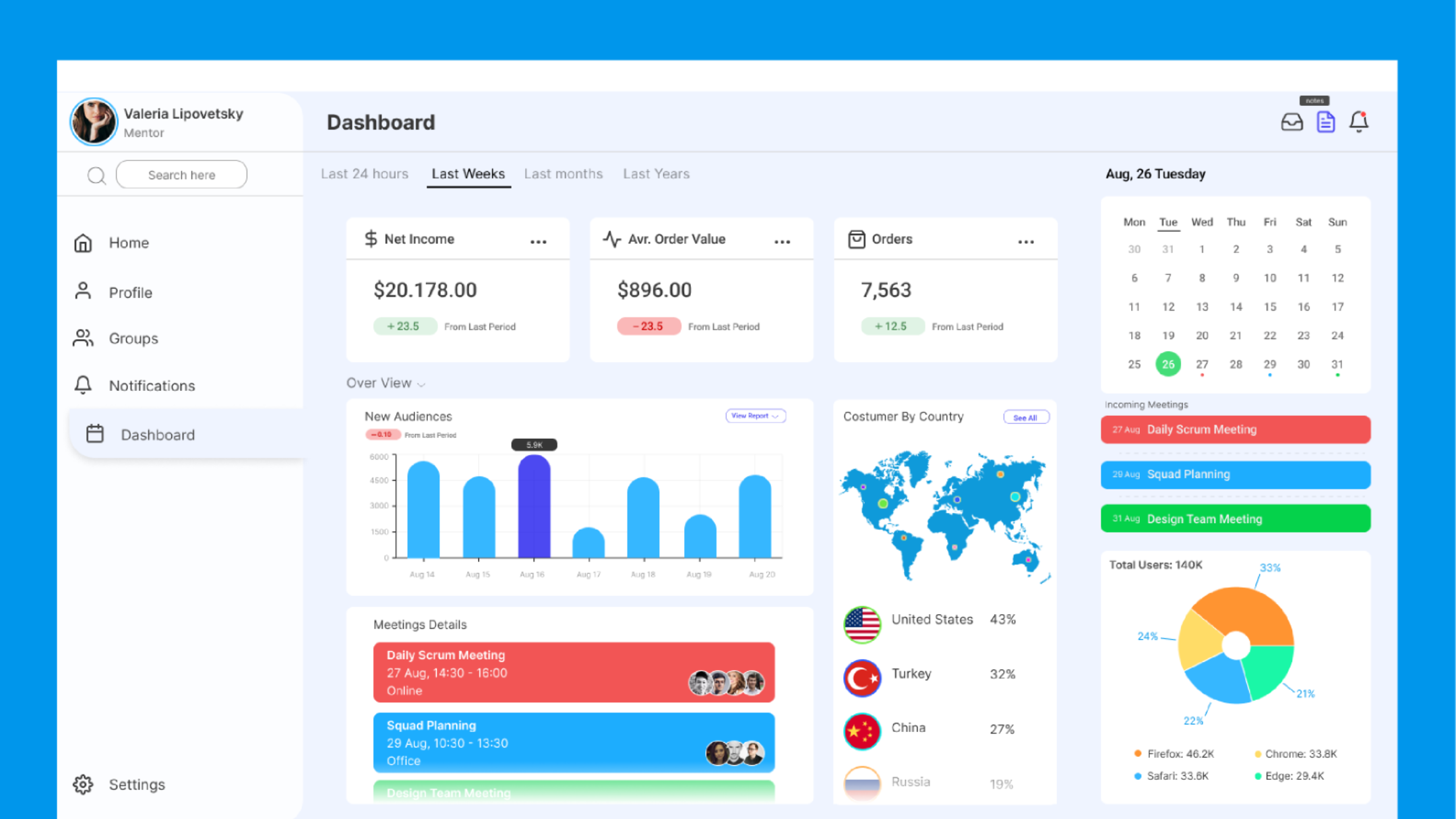Screen dimensions: 1456x819
Task: Open the notes document icon
Action: coord(1325,122)
